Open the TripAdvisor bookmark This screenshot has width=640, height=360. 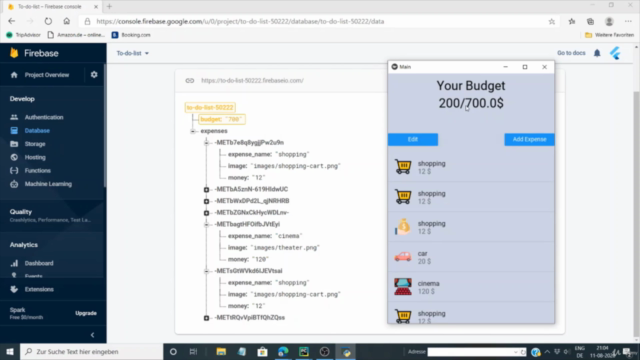pos(23,35)
